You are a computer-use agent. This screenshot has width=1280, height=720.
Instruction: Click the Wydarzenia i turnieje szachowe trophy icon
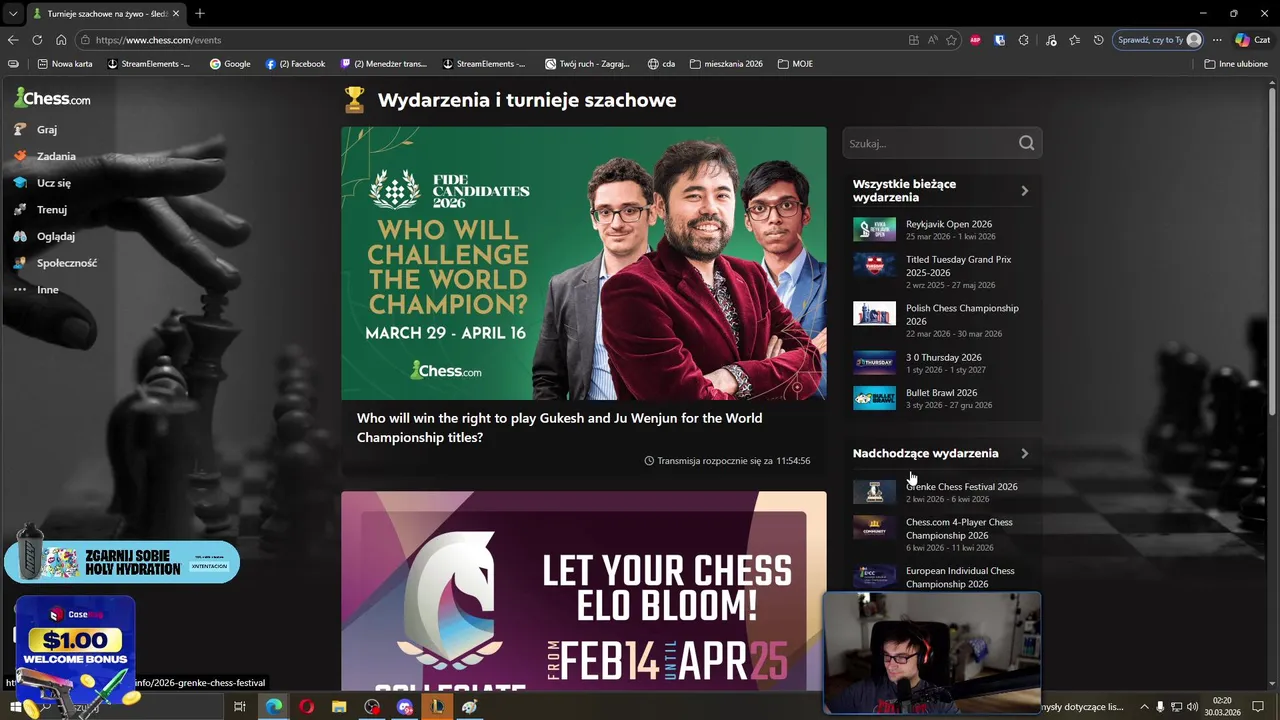pyautogui.click(x=354, y=100)
